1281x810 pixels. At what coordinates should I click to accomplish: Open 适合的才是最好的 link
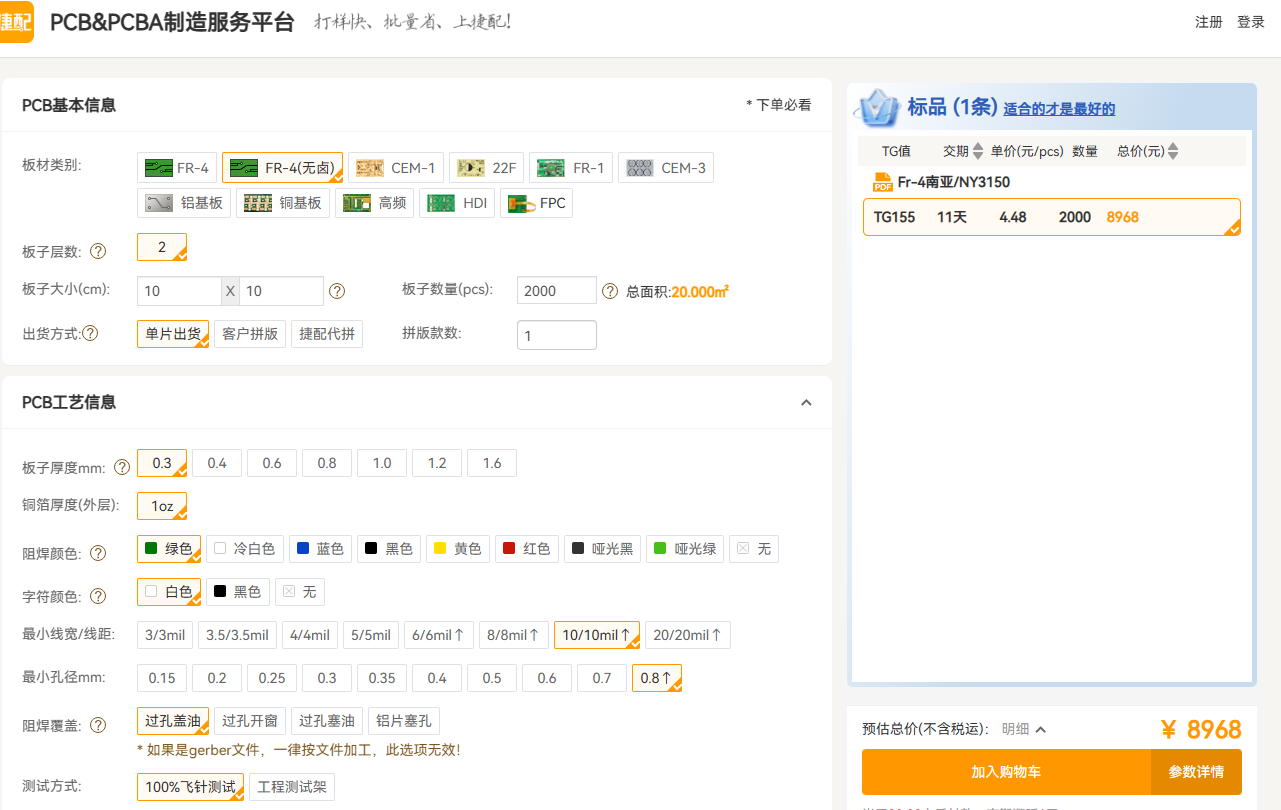click(1059, 109)
